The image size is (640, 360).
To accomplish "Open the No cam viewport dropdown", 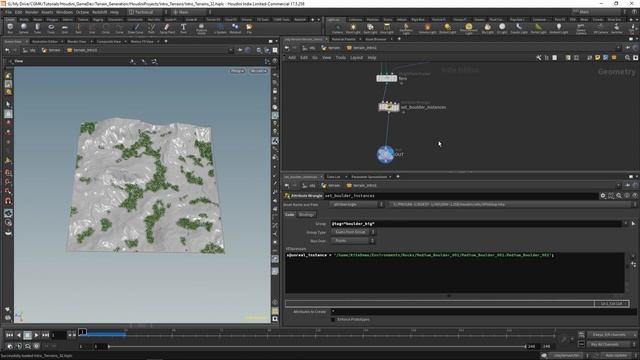I will coord(258,71).
